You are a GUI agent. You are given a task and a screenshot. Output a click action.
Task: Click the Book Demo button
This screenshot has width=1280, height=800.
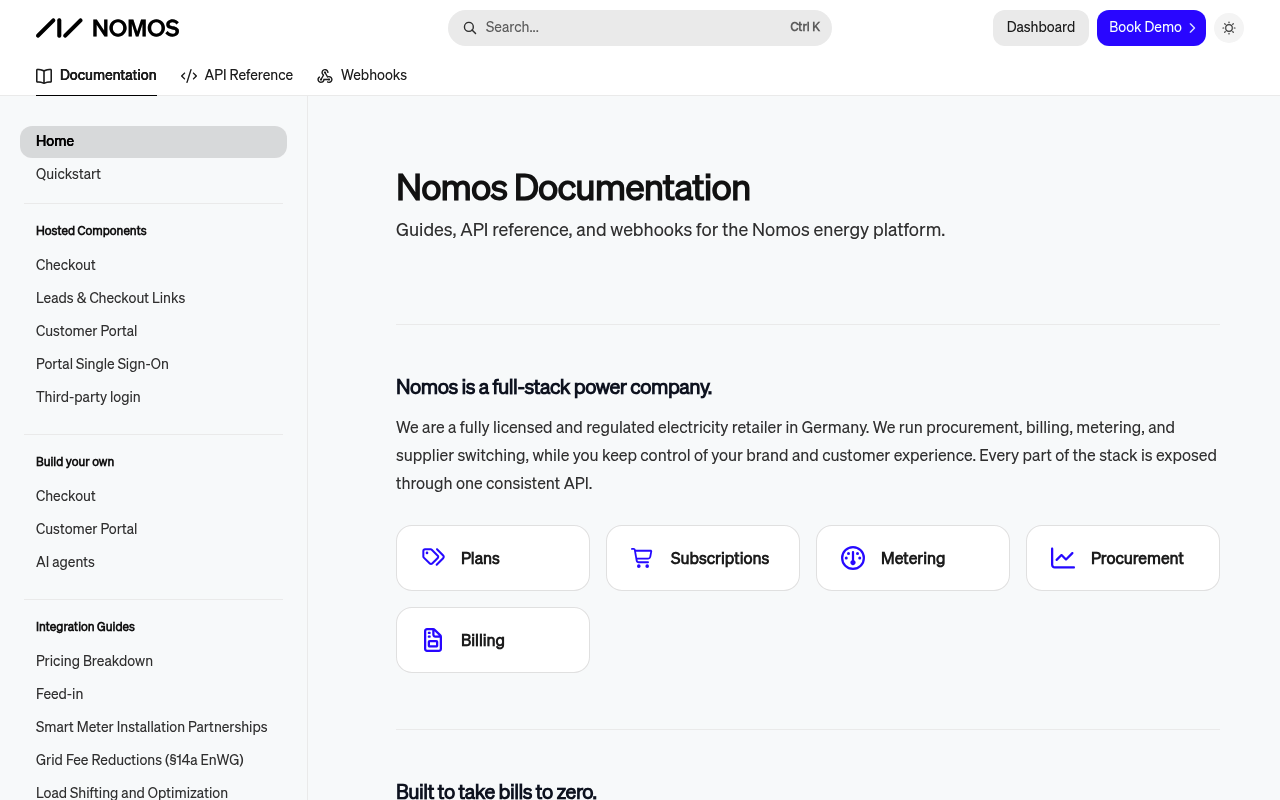tap(1151, 28)
